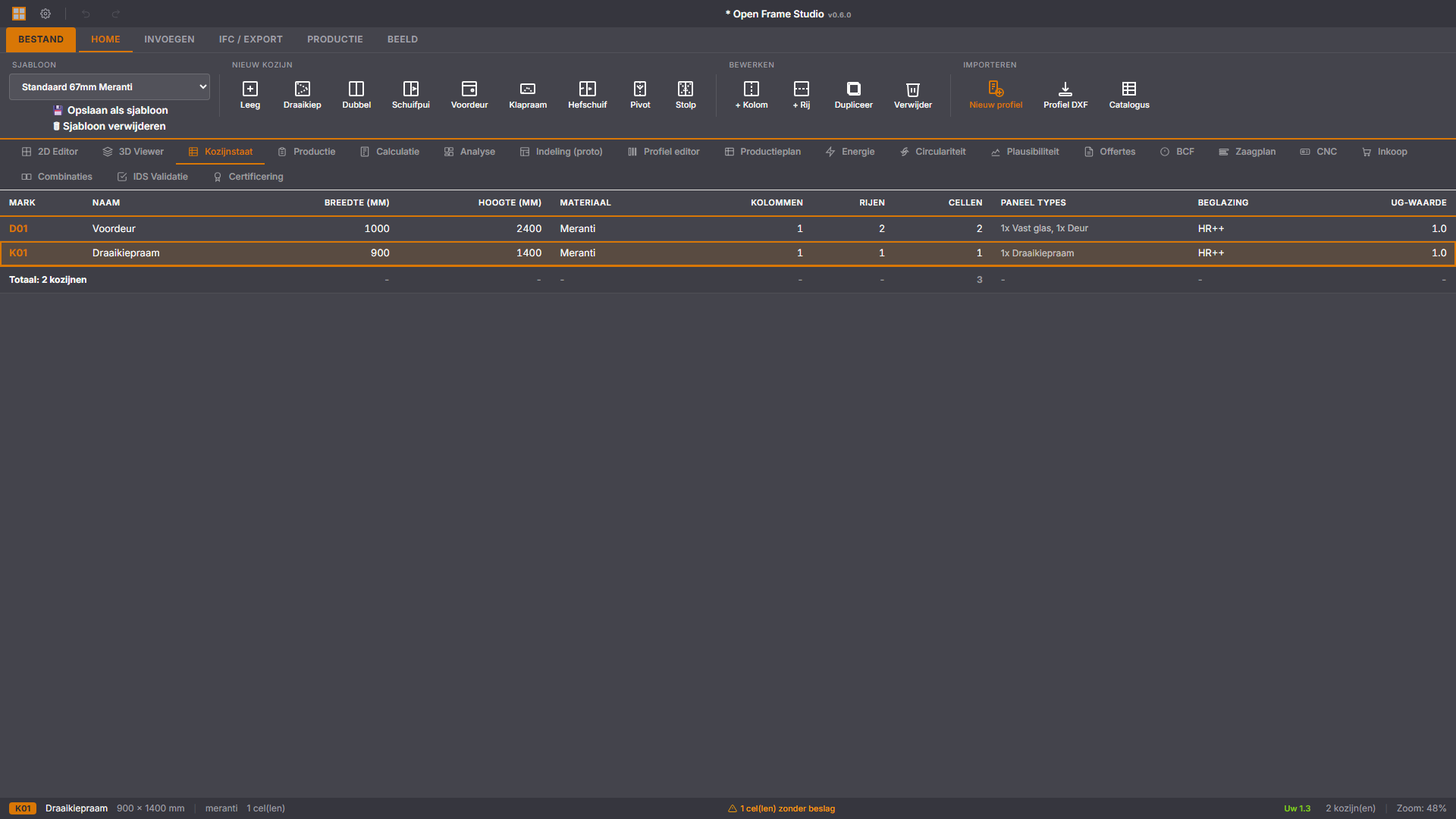Open the 3D Viewer view

[133, 152]
